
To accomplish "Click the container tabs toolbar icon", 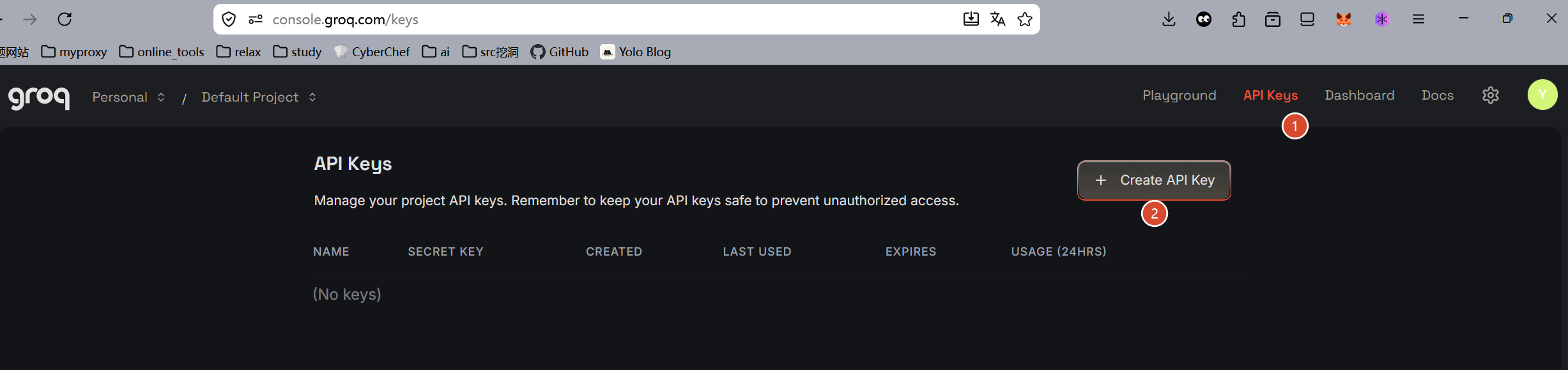I will (1272, 19).
